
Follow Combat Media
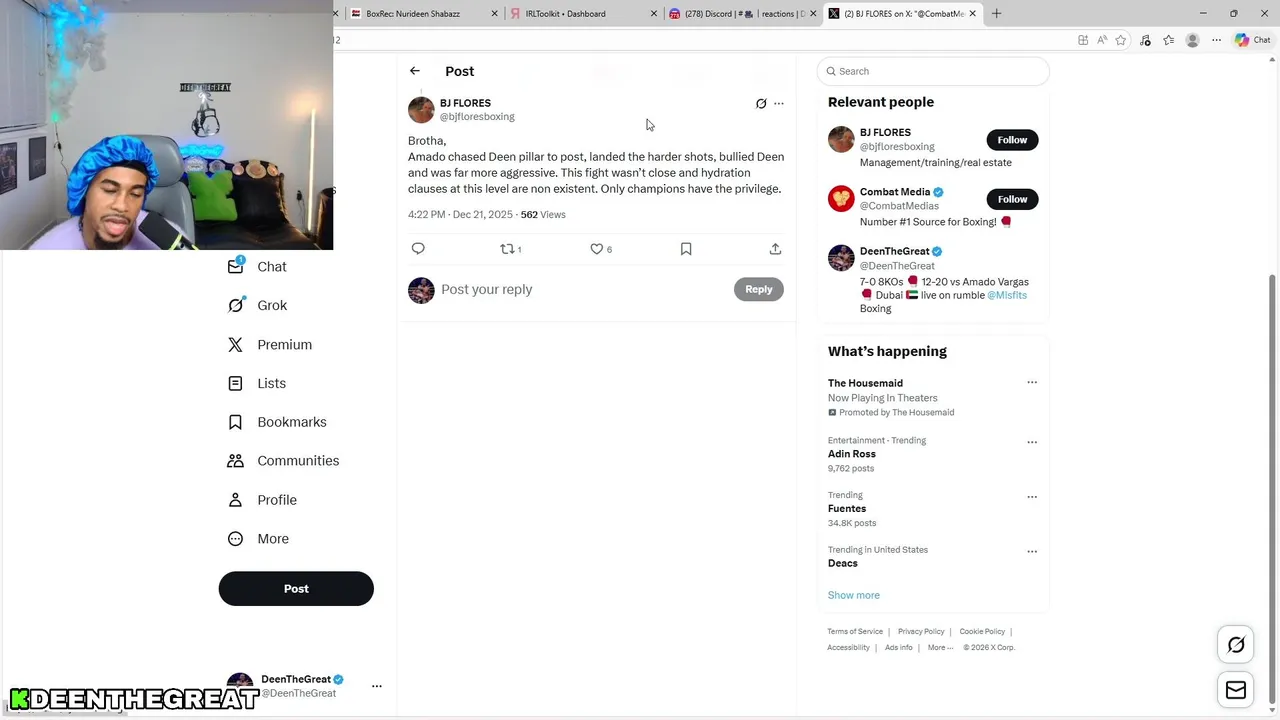[x=1012, y=199]
